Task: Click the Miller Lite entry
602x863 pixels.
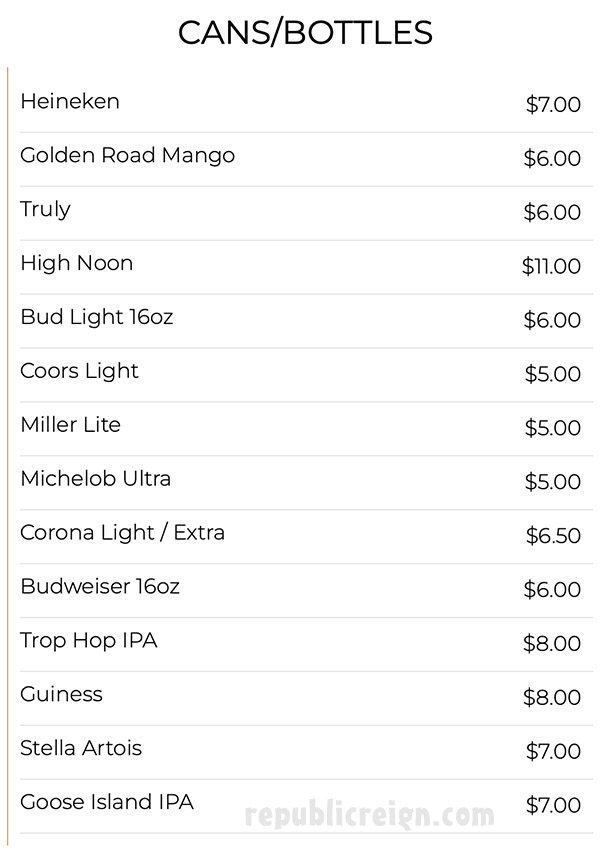Action: click(x=70, y=425)
